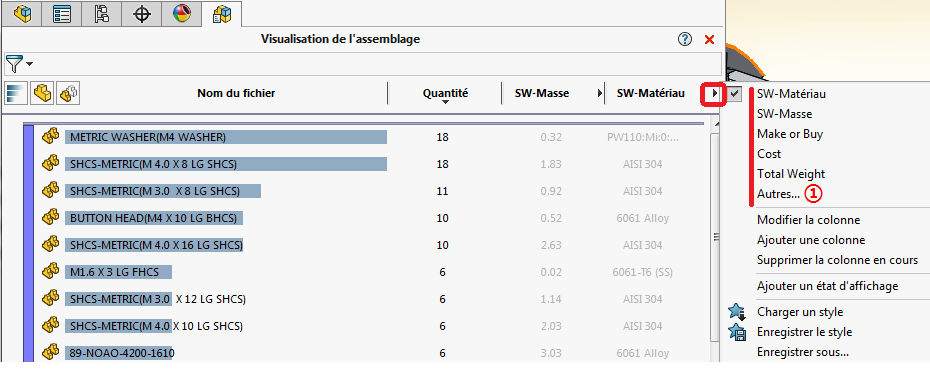Click the filter funnel icon
930x379 pixels.
[x=14, y=63]
